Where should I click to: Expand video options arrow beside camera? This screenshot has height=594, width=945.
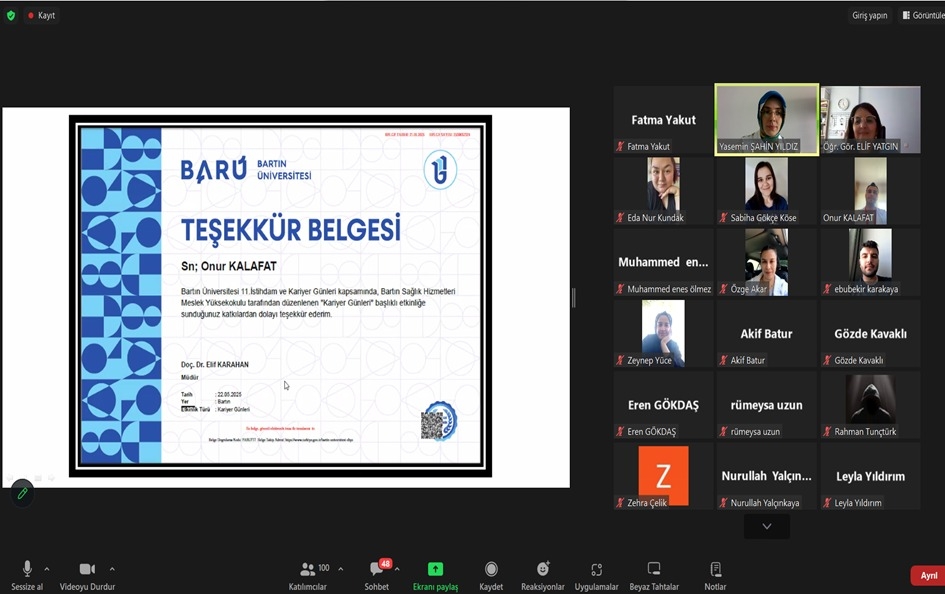click(112, 569)
